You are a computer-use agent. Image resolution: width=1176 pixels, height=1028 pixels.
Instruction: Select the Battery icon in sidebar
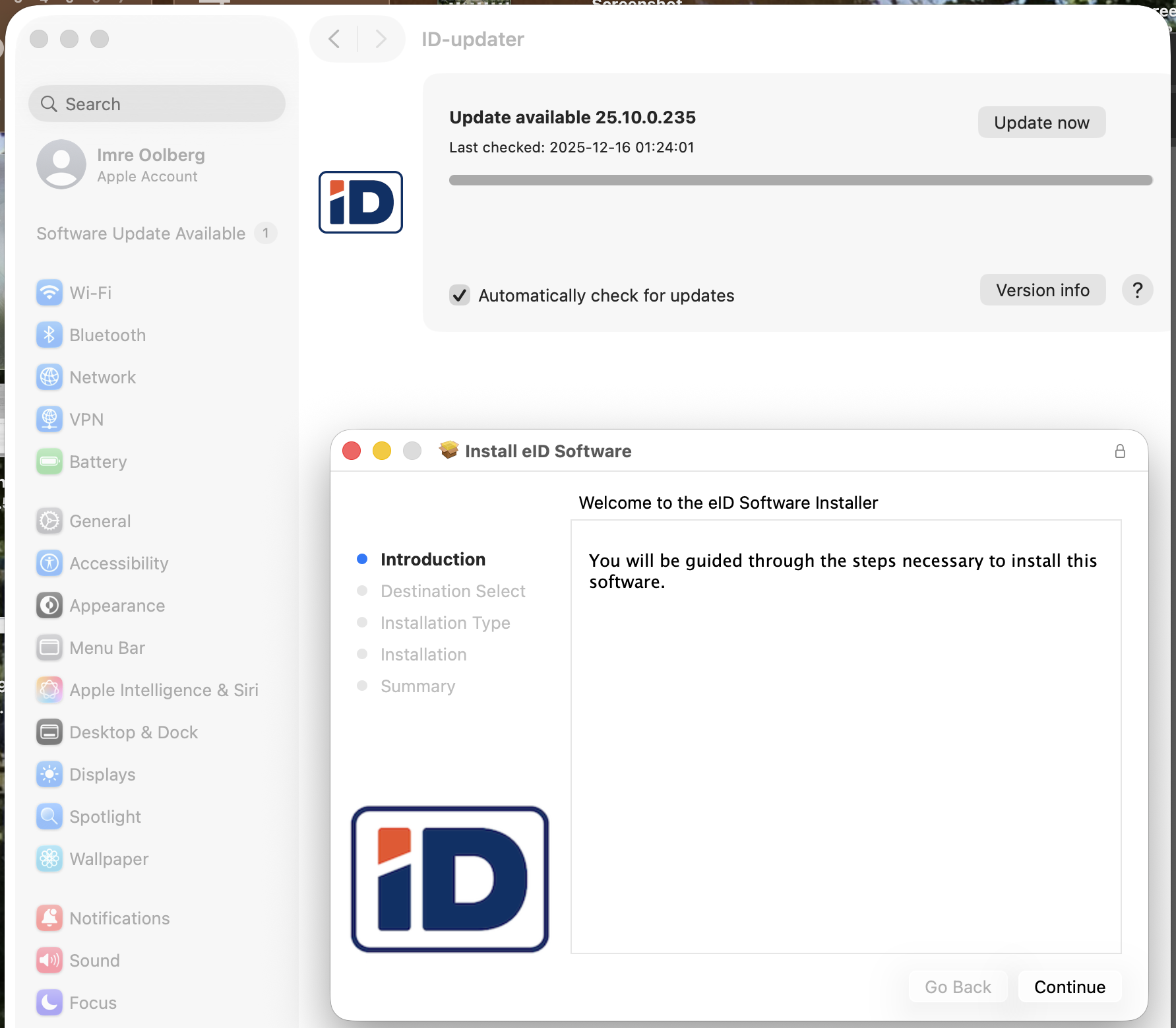[49, 462]
